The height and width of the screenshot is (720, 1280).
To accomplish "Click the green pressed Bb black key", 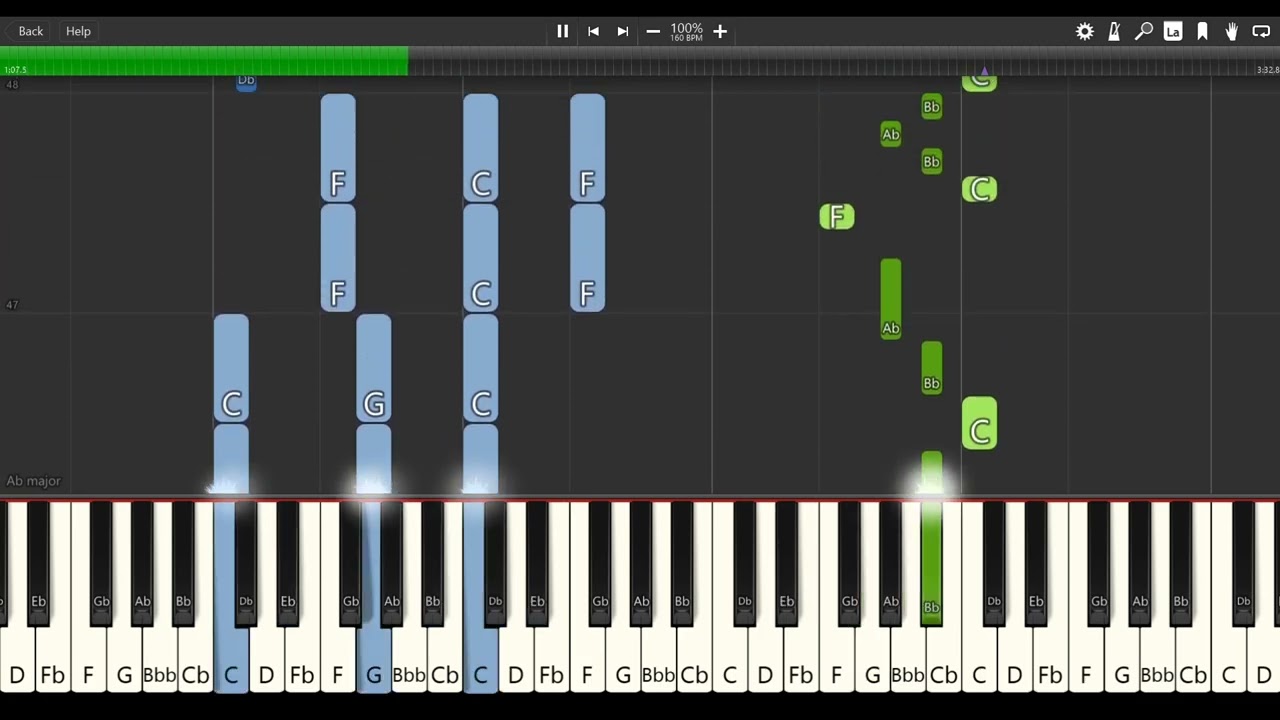I will (931, 562).
